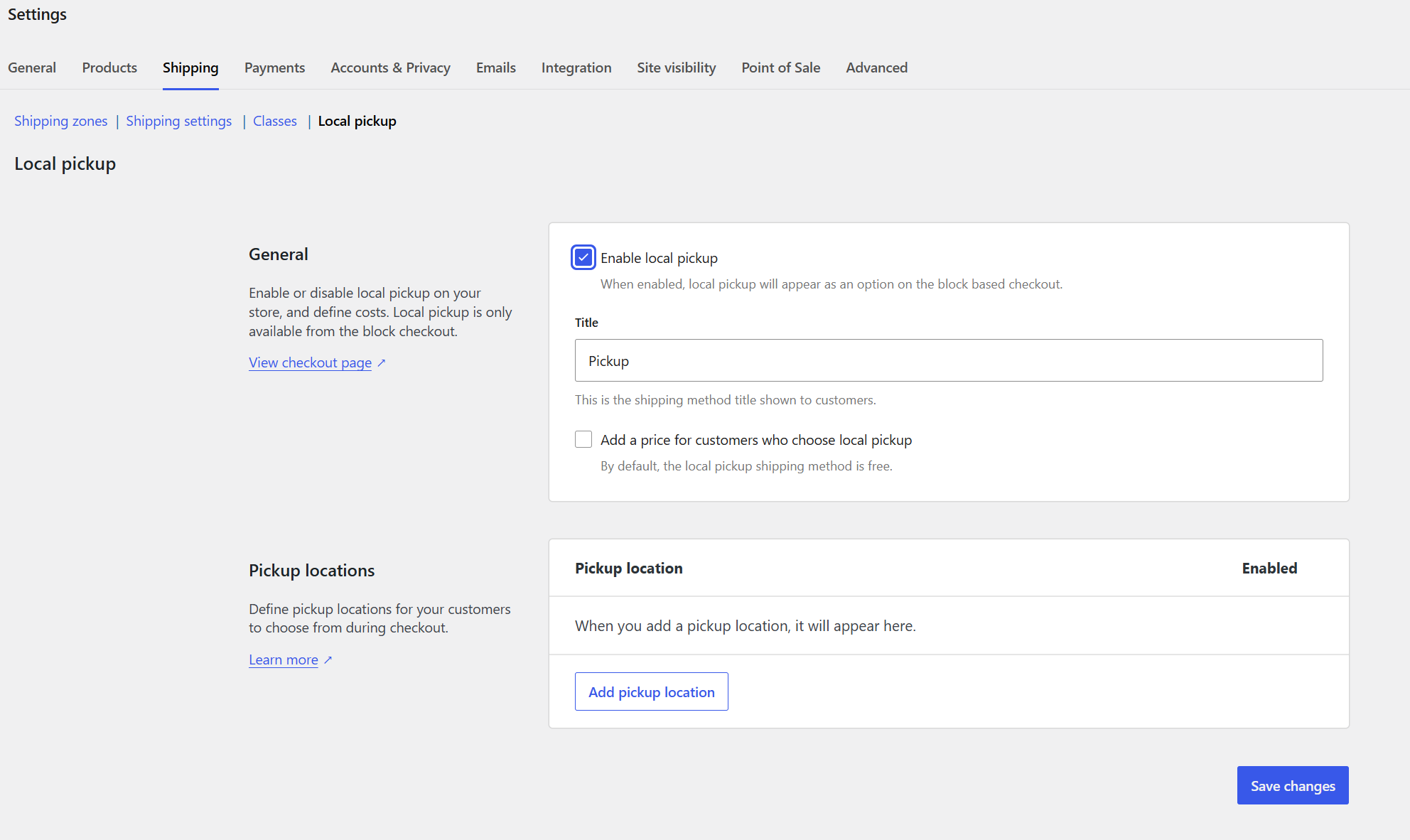Click the 'This is the shipping method title' hint

(x=726, y=399)
